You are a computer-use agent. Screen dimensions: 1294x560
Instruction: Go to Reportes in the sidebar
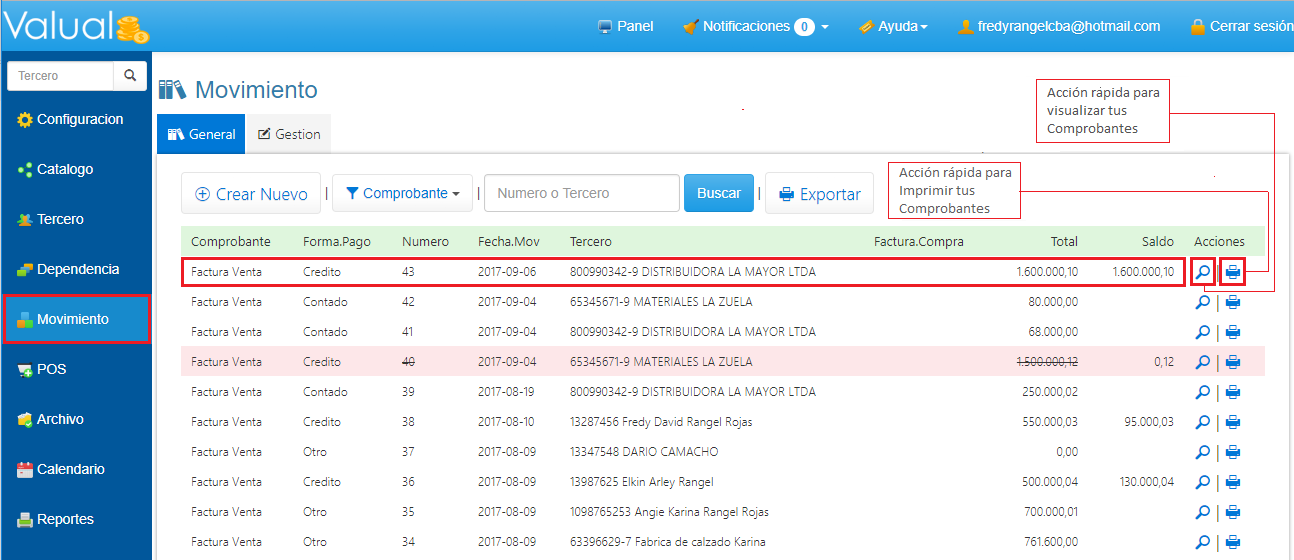pyautogui.click(x=65, y=520)
